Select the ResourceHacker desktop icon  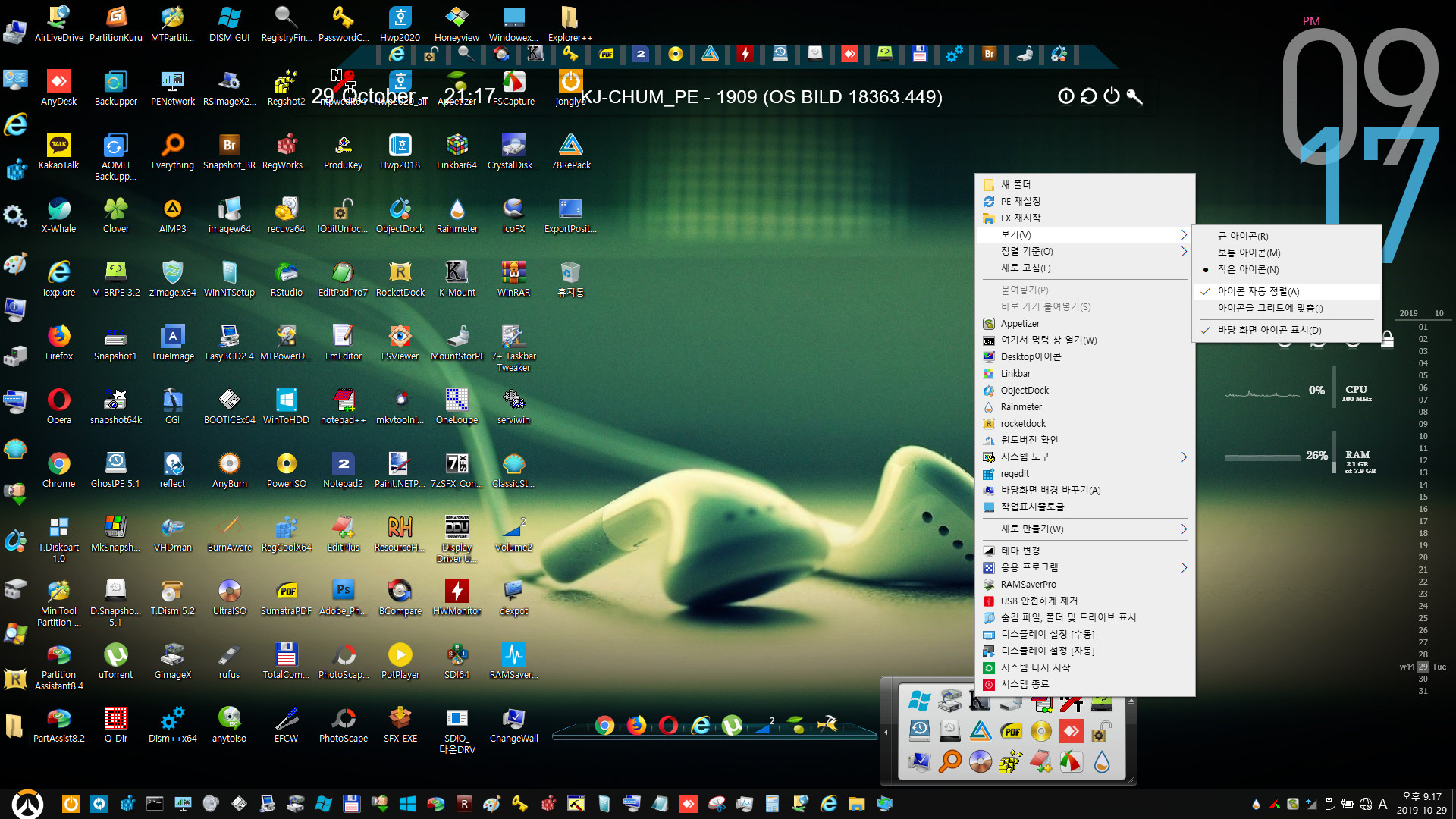point(400,533)
